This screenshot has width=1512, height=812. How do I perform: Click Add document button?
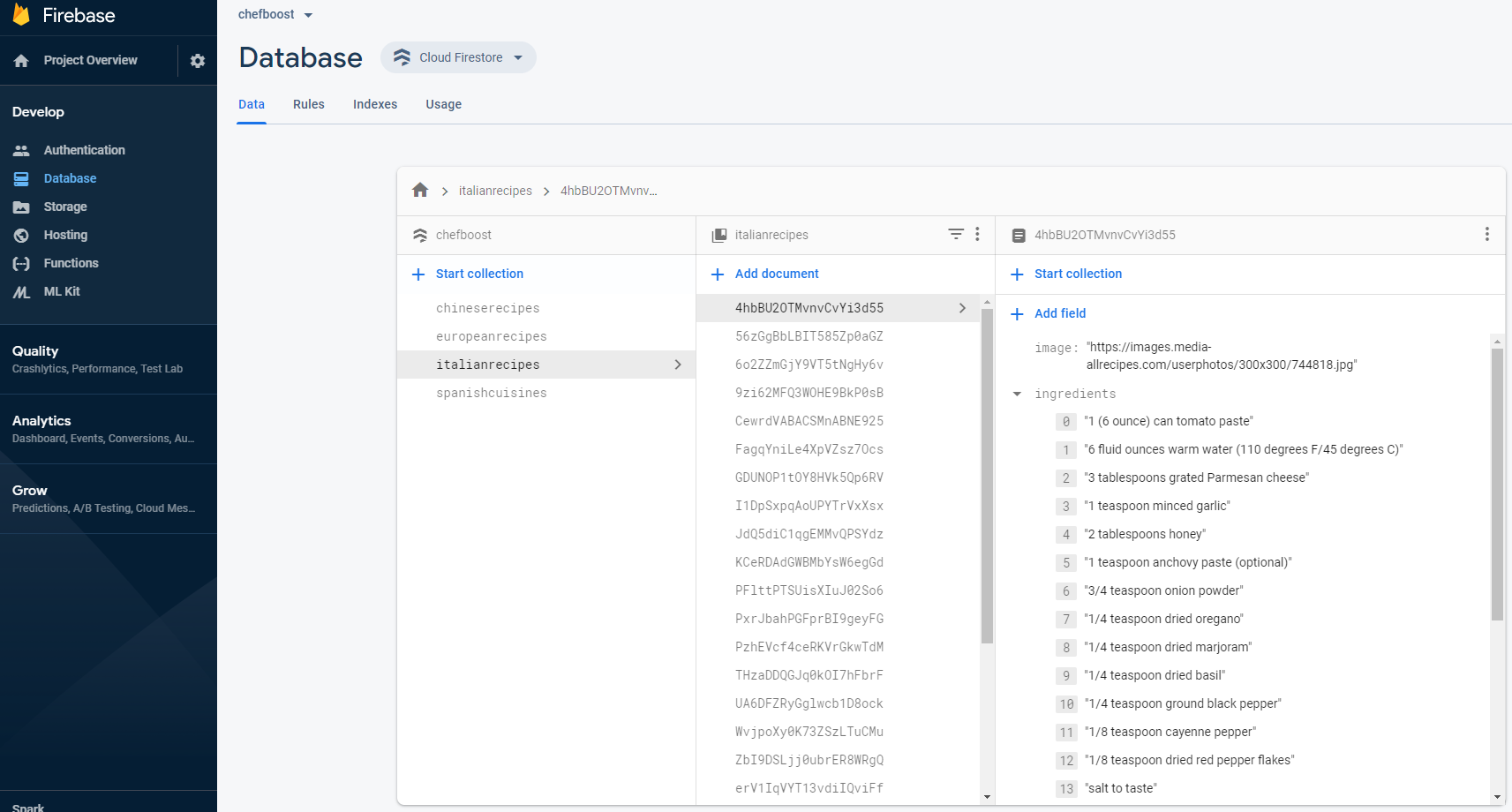[x=777, y=274]
